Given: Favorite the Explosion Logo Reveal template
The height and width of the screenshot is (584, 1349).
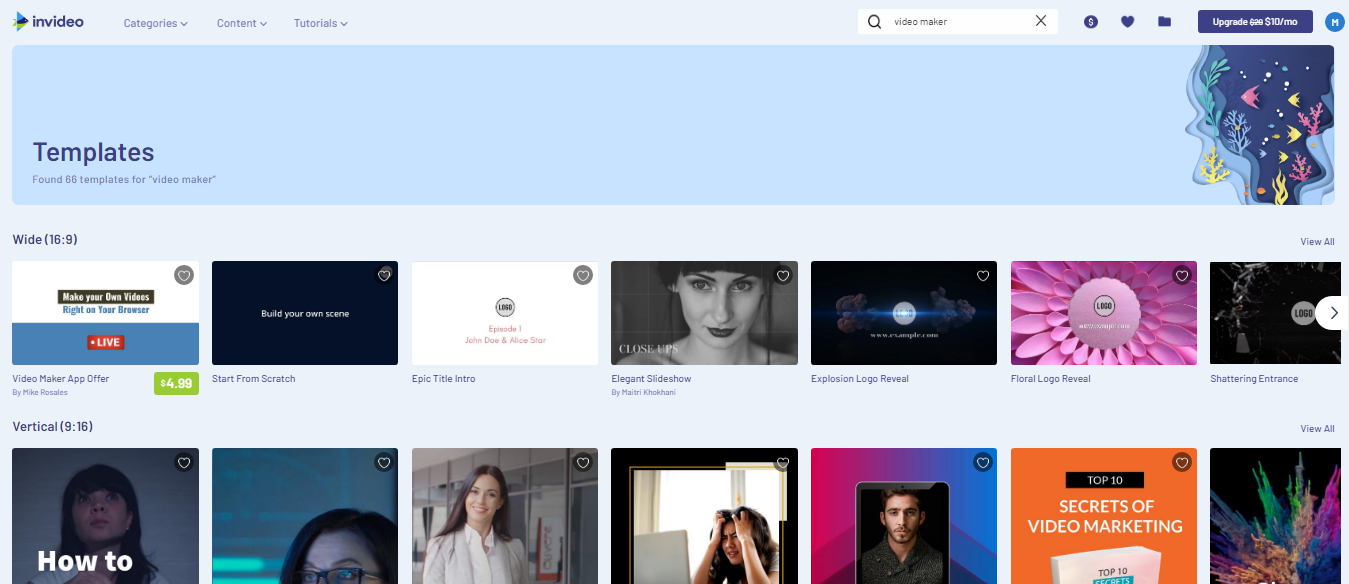Looking at the screenshot, I should (x=982, y=275).
